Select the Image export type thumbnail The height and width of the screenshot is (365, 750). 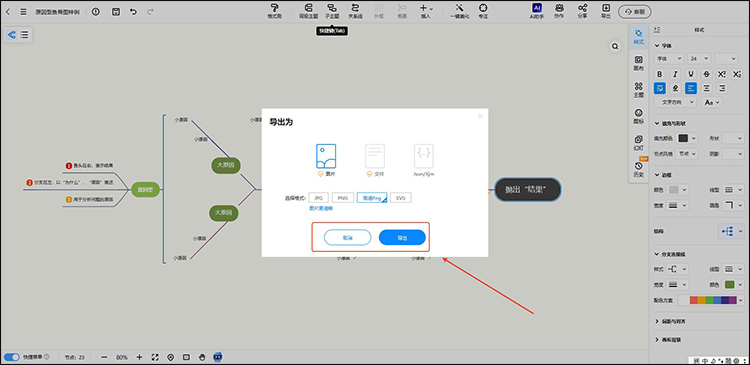(x=326, y=156)
